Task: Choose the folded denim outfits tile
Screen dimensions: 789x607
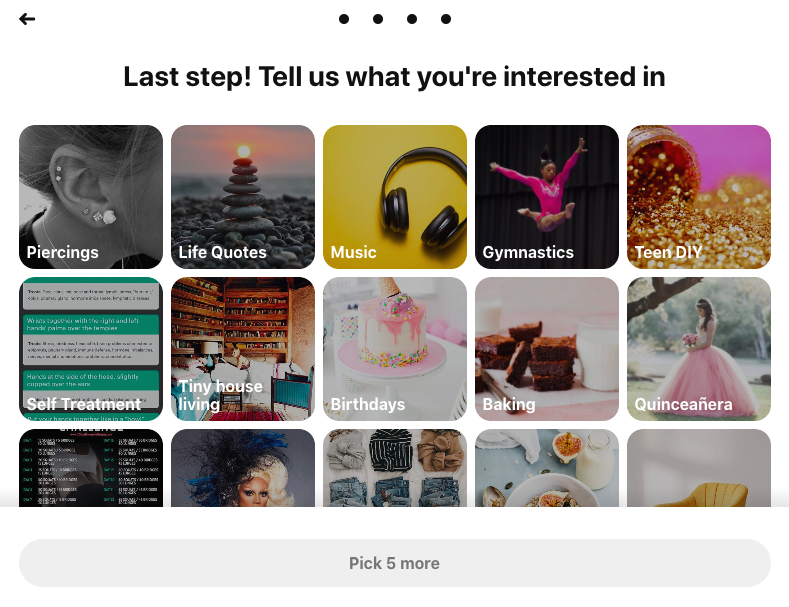Action: coord(395,467)
